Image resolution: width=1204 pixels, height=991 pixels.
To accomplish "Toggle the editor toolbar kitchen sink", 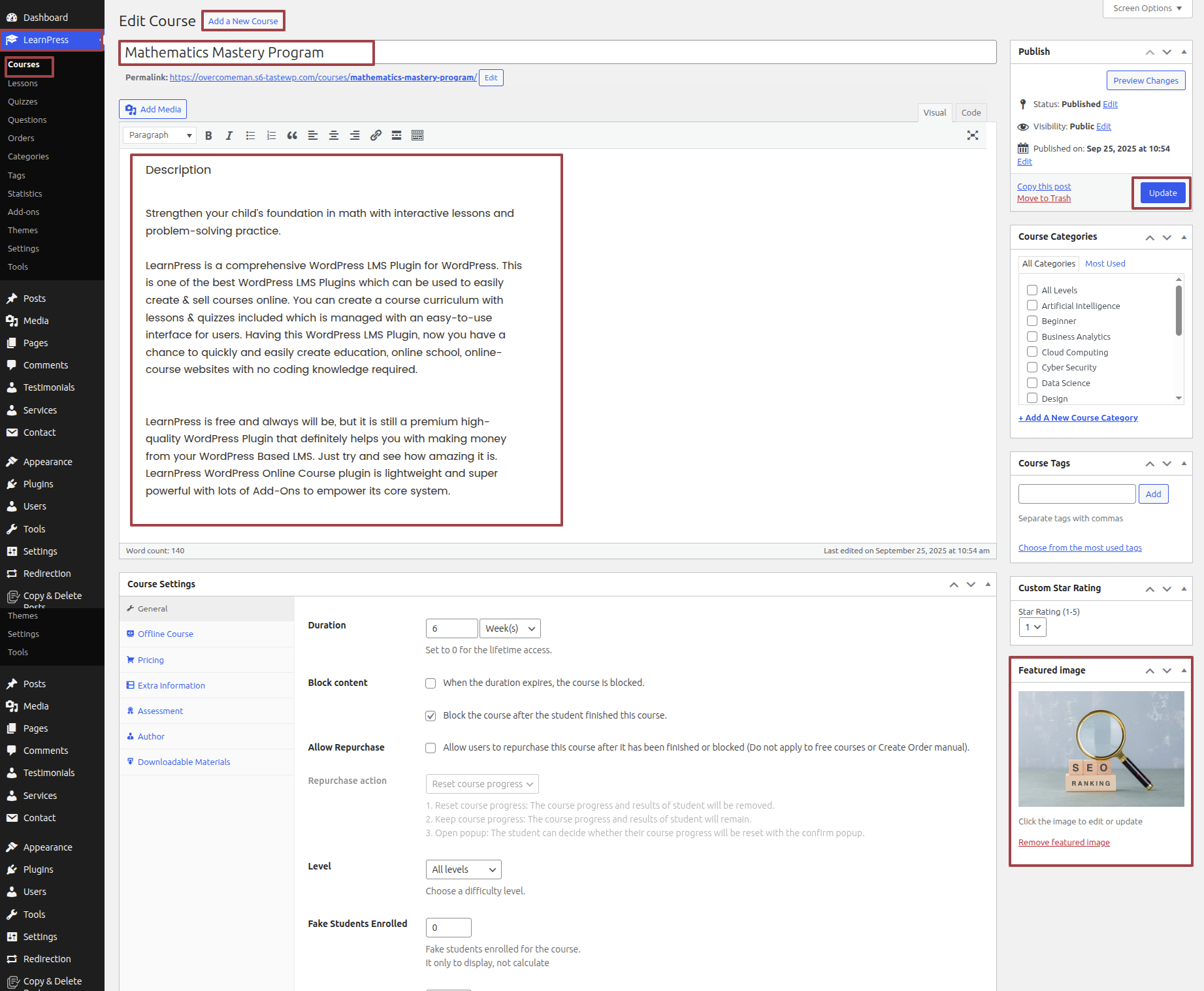I will (417, 135).
